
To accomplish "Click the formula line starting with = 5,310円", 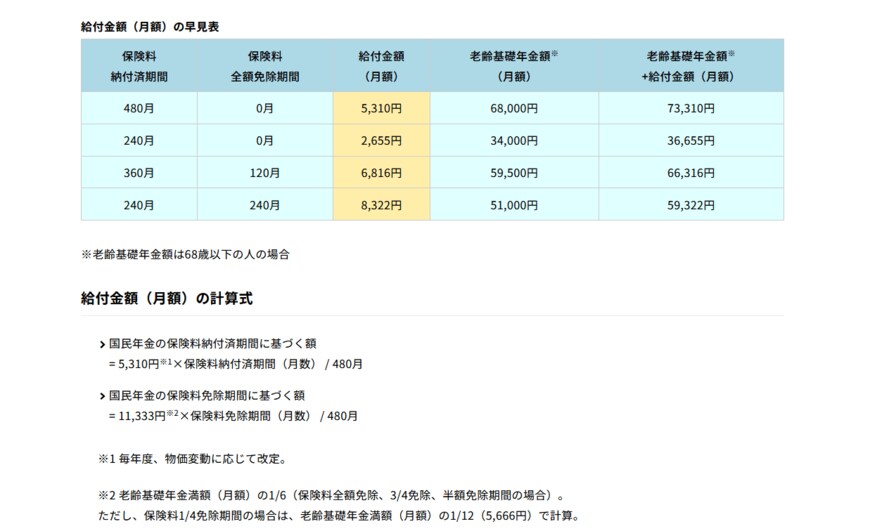I will tap(236, 364).
